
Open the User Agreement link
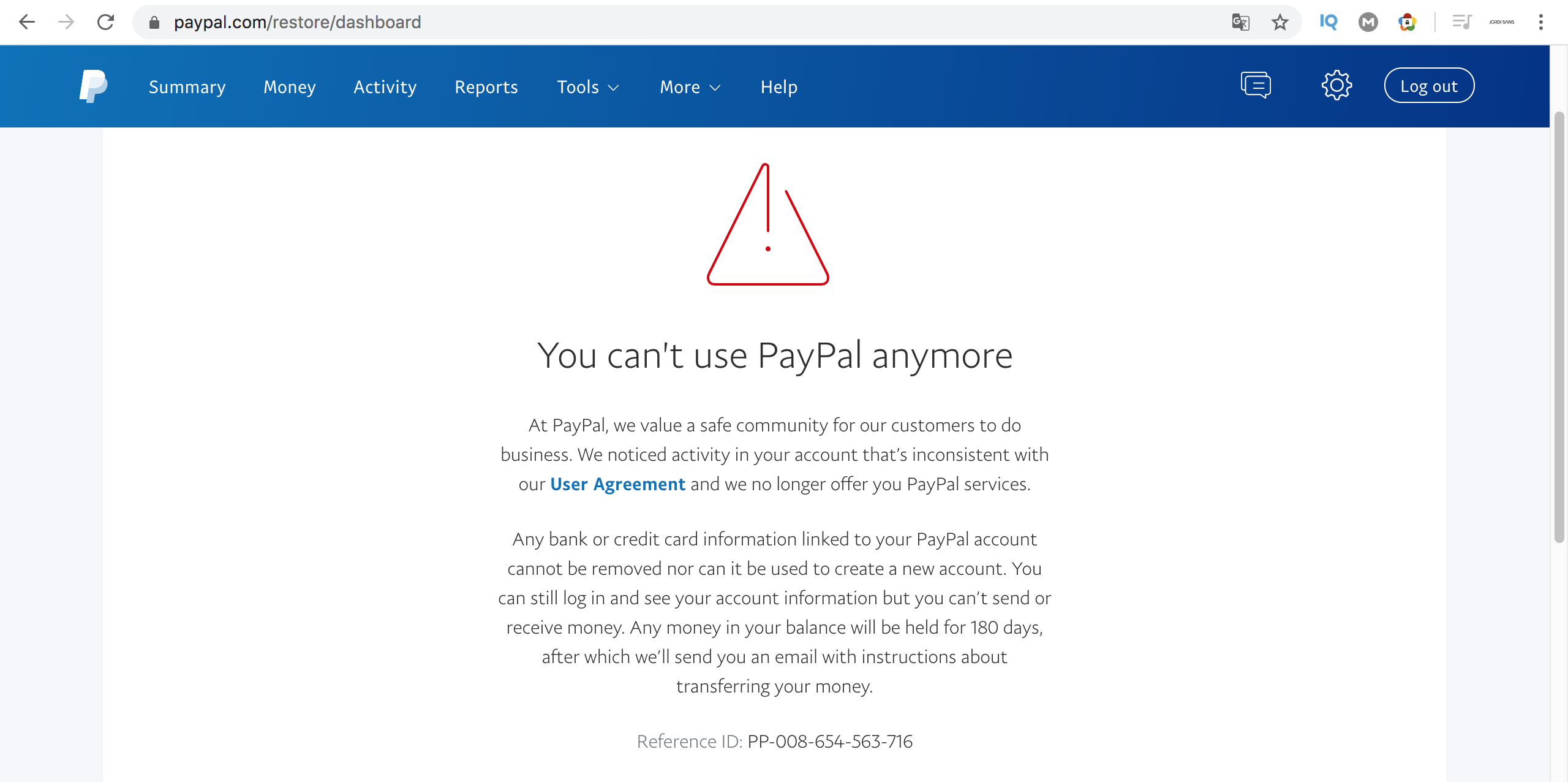(617, 484)
